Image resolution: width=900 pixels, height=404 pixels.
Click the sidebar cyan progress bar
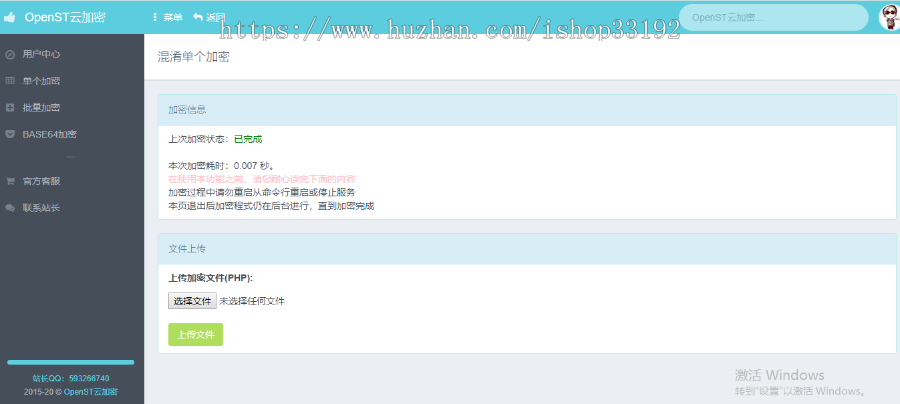click(71, 363)
